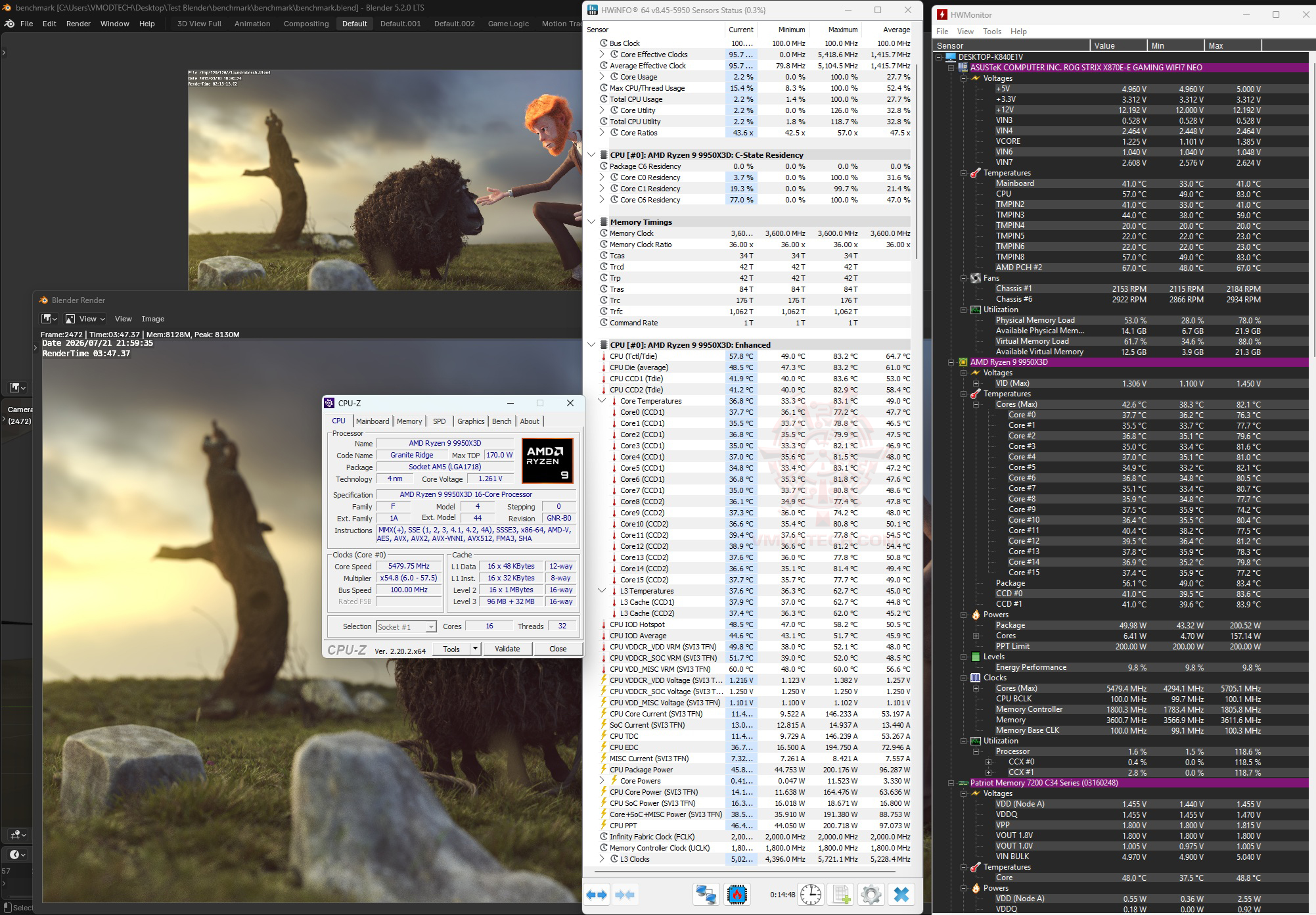Image resolution: width=1316 pixels, height=915 pixels.
Task: Click ASUSTeK motherboard icon in HWMonitor tree
Action: (x=963, y=68)
